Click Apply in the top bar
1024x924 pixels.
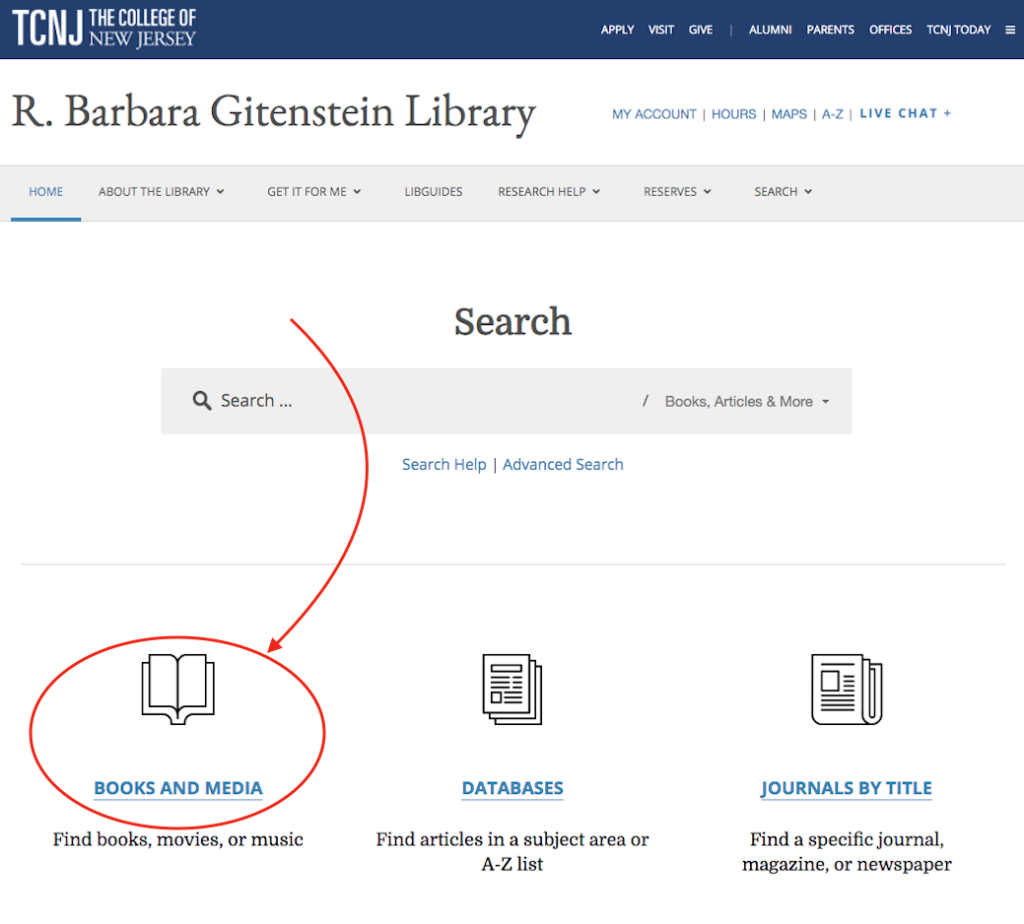(x=617, y=30)
